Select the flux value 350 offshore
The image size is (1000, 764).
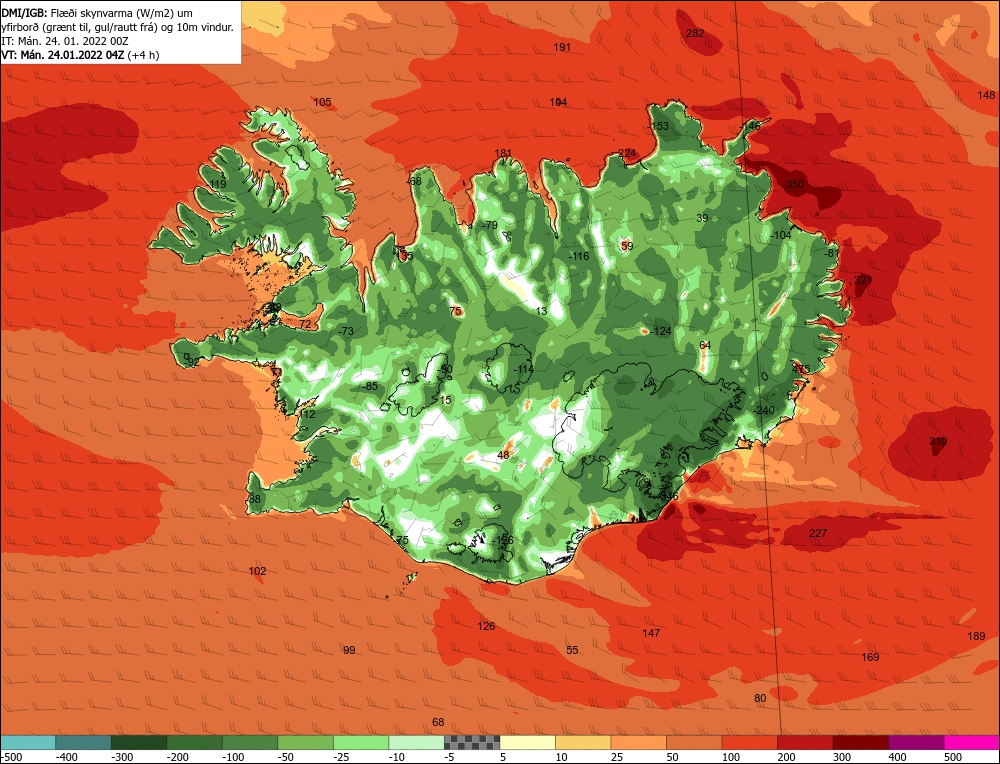(795, 184)
